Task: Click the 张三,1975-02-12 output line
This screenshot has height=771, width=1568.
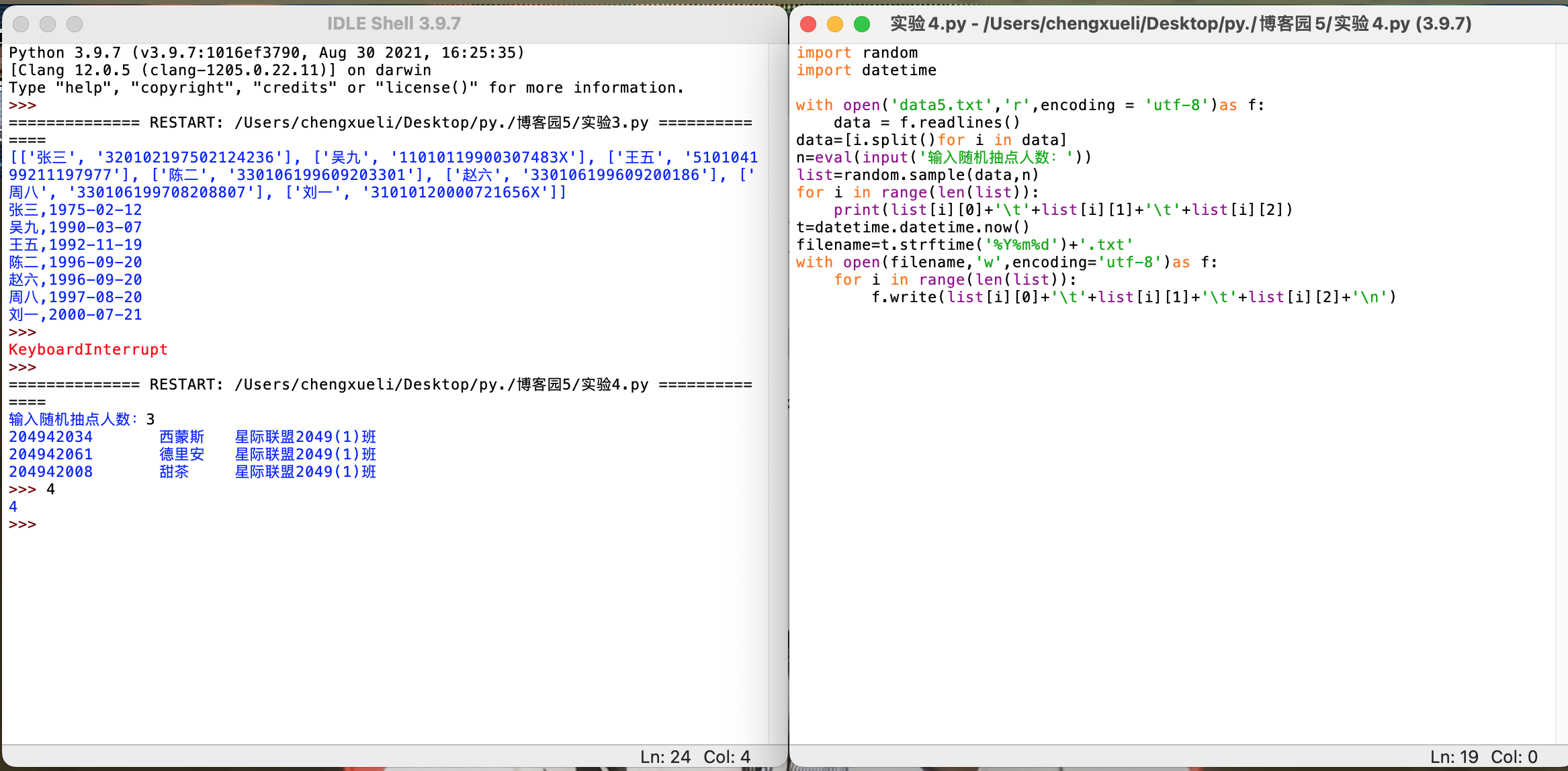Action: 75,210
